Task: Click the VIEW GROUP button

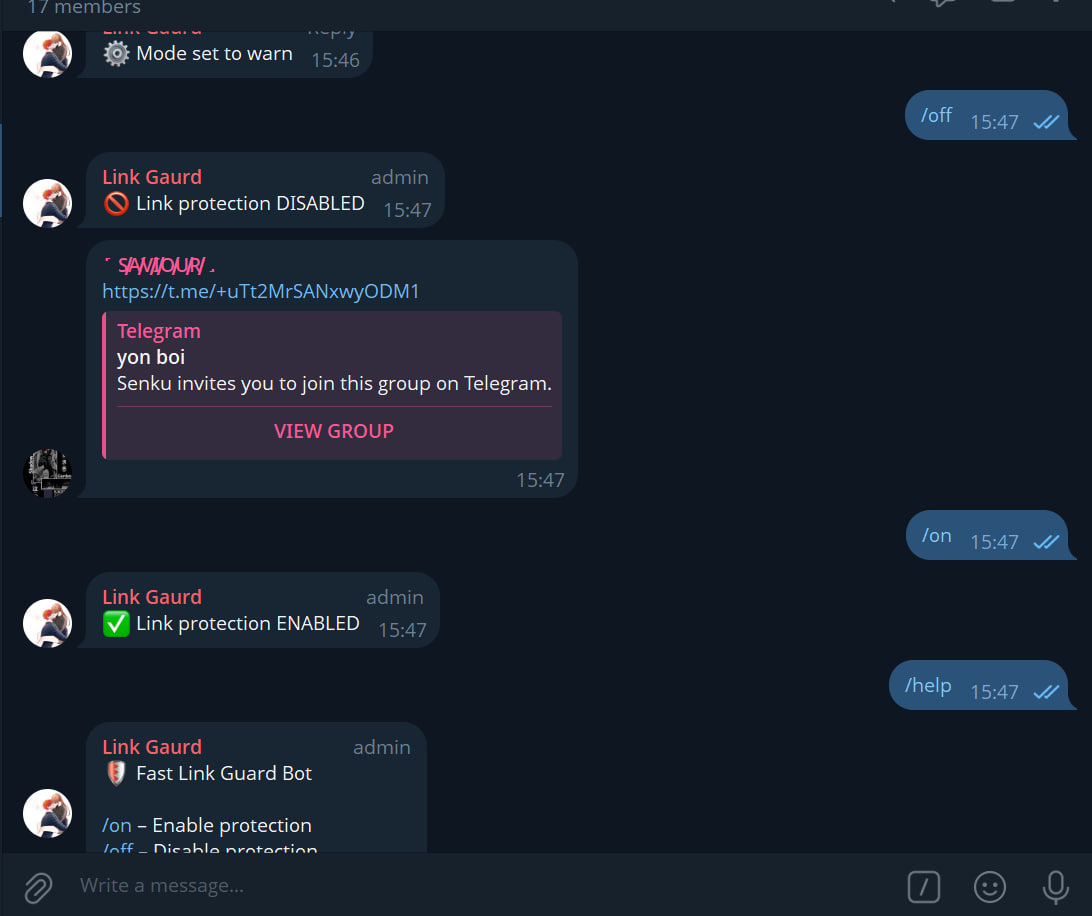Action: [334, 431]
